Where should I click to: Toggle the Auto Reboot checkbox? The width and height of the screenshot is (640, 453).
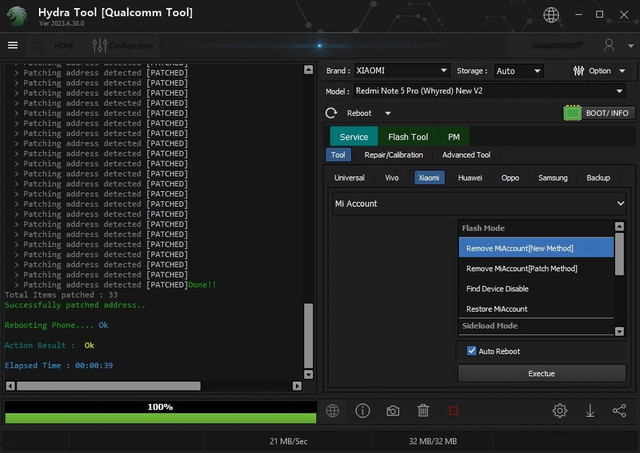(471, 351)
